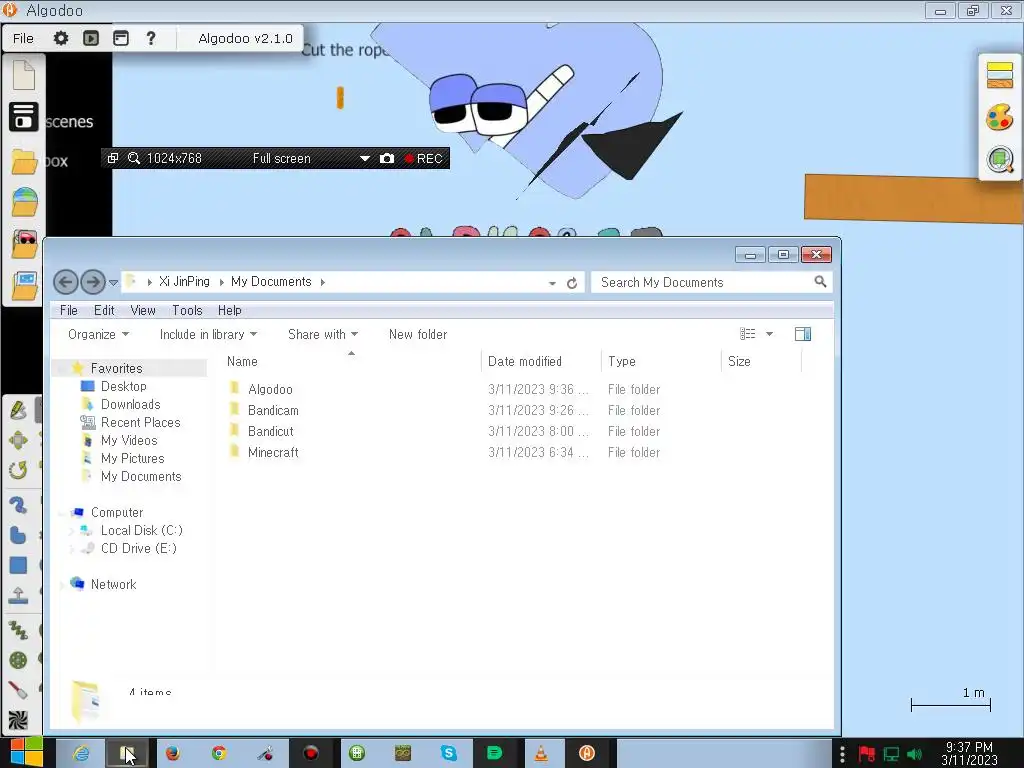Click the Algodoo play tutorials icon

[91, 38]
